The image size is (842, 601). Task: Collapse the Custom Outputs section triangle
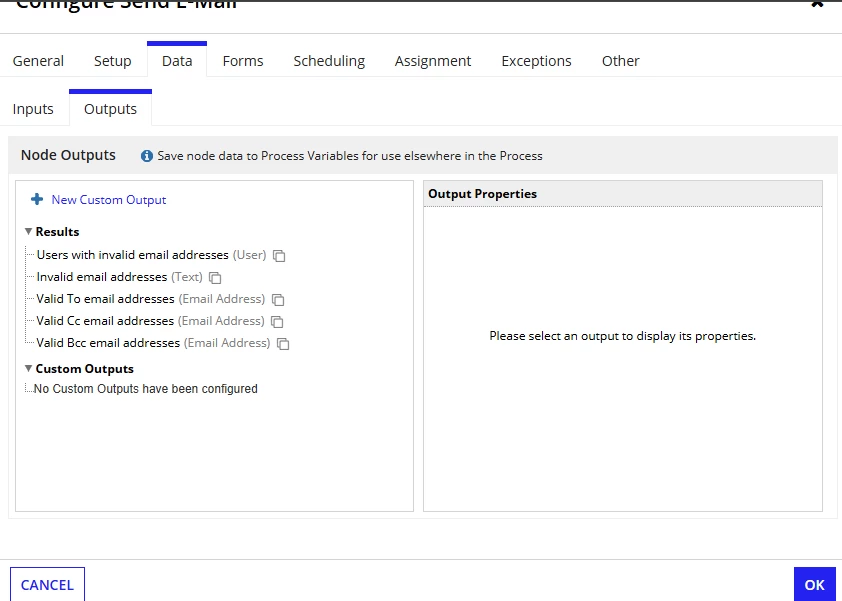28,368
